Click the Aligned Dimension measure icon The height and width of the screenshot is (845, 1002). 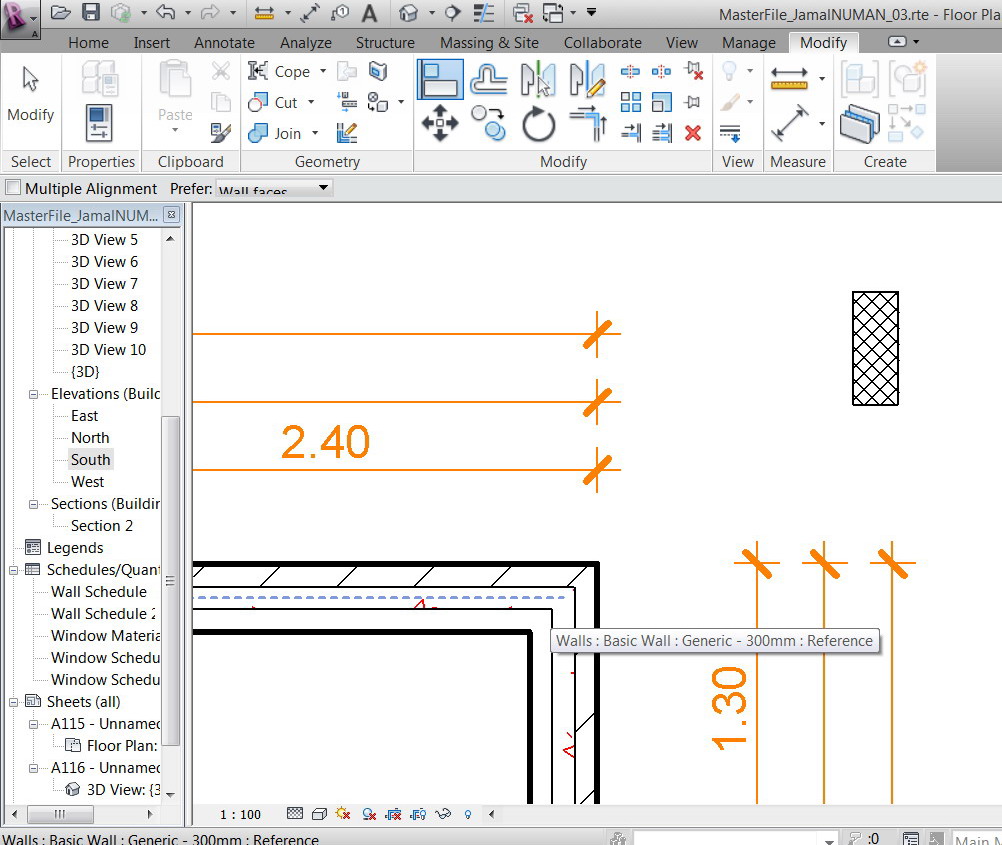click(790, 123)
